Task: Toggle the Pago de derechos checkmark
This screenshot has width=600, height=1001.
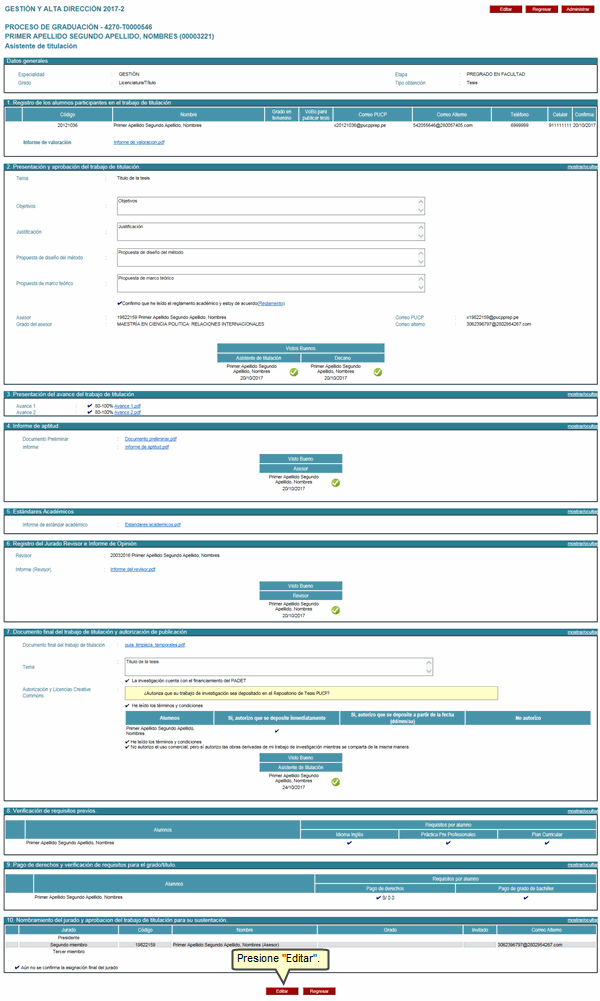Action: pyautogui.click(x=379, y=898)
